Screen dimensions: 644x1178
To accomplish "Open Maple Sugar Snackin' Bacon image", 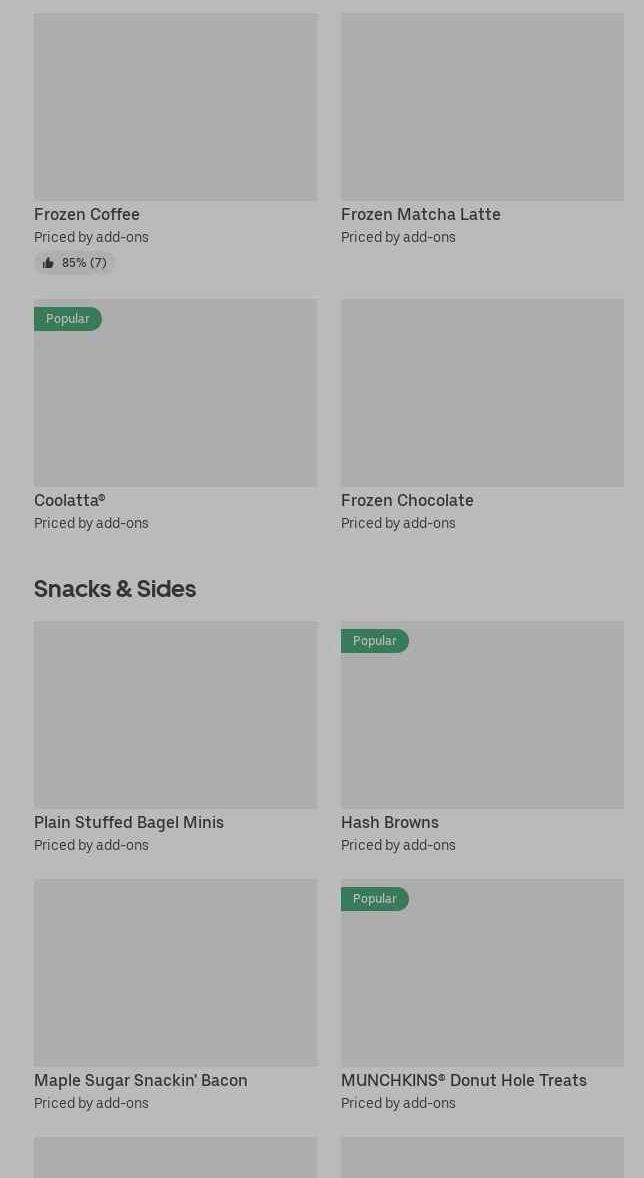I will coord(175,973).
